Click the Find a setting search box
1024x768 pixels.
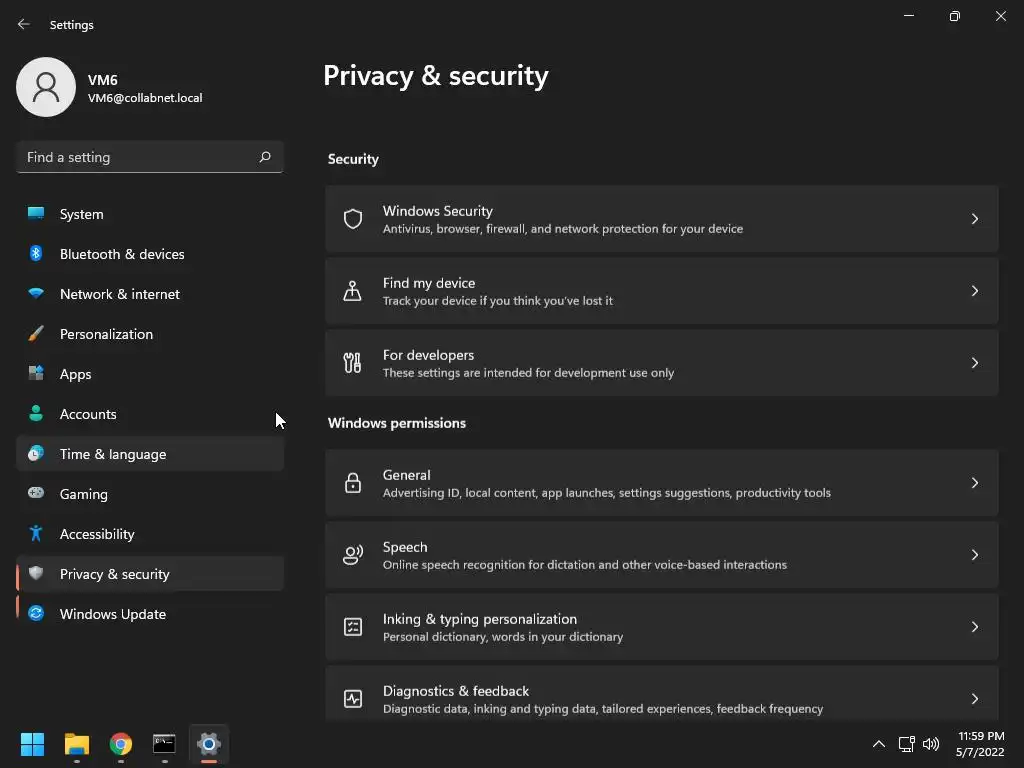coord(140,157)
